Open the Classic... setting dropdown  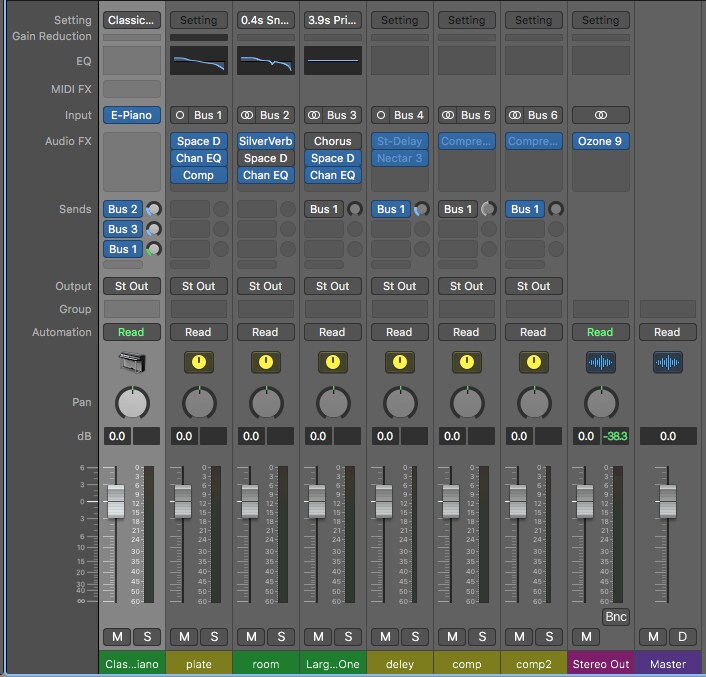pos(132,20)
